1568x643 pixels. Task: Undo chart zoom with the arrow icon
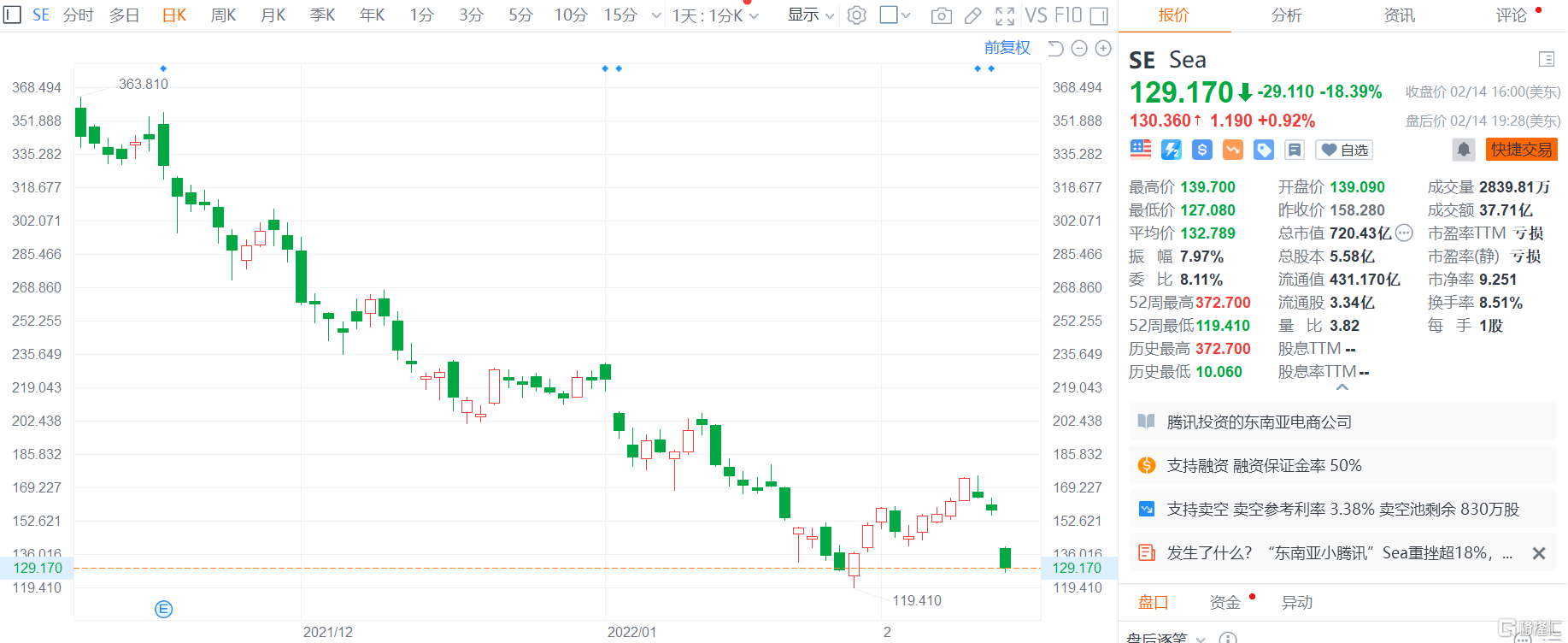click(x=1055, y=48)
